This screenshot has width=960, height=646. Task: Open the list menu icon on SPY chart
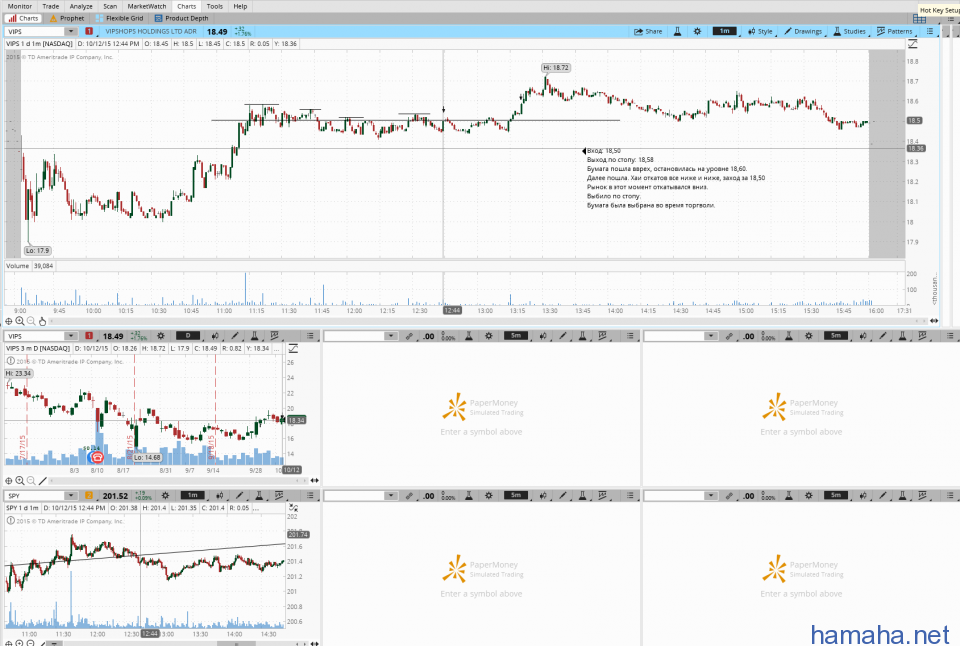point(310,495)
